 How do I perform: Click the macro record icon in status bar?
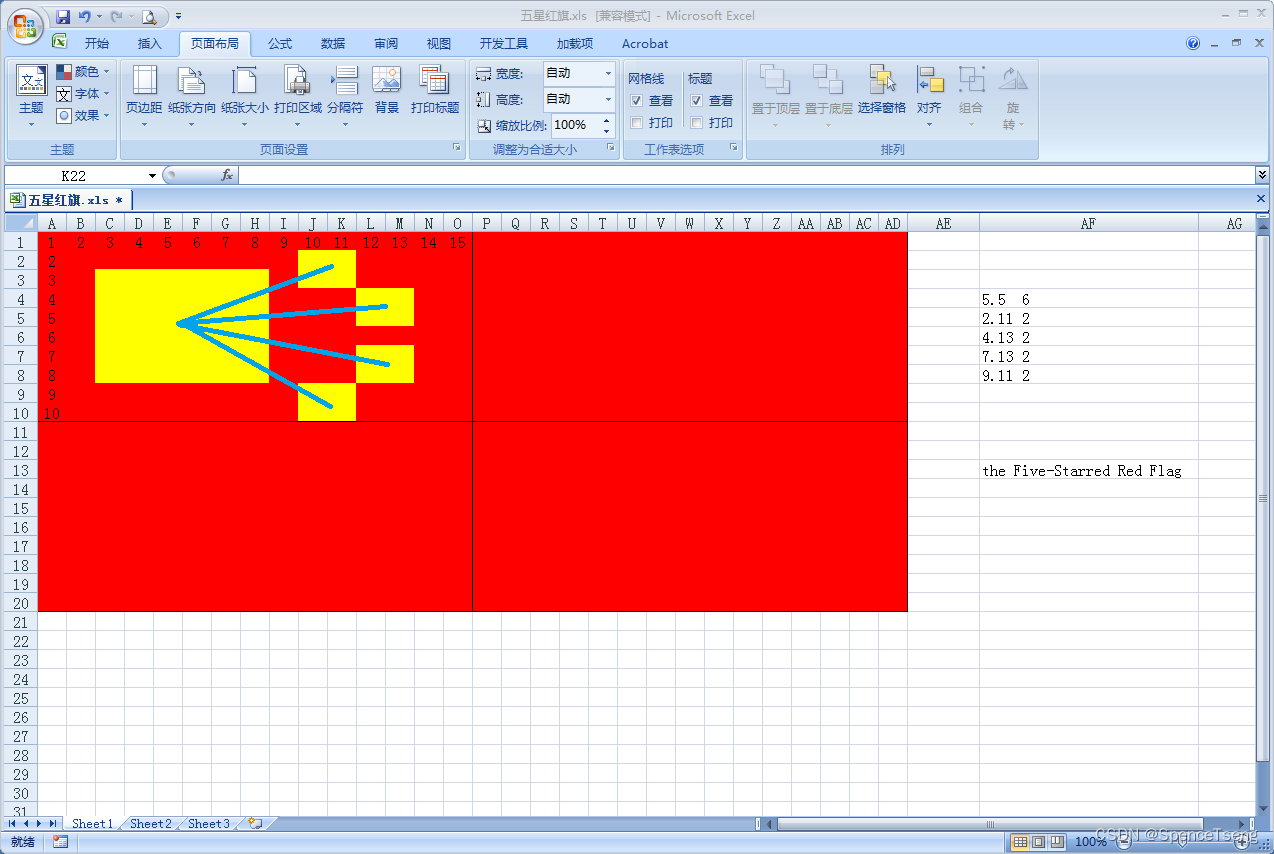(60, 842)
